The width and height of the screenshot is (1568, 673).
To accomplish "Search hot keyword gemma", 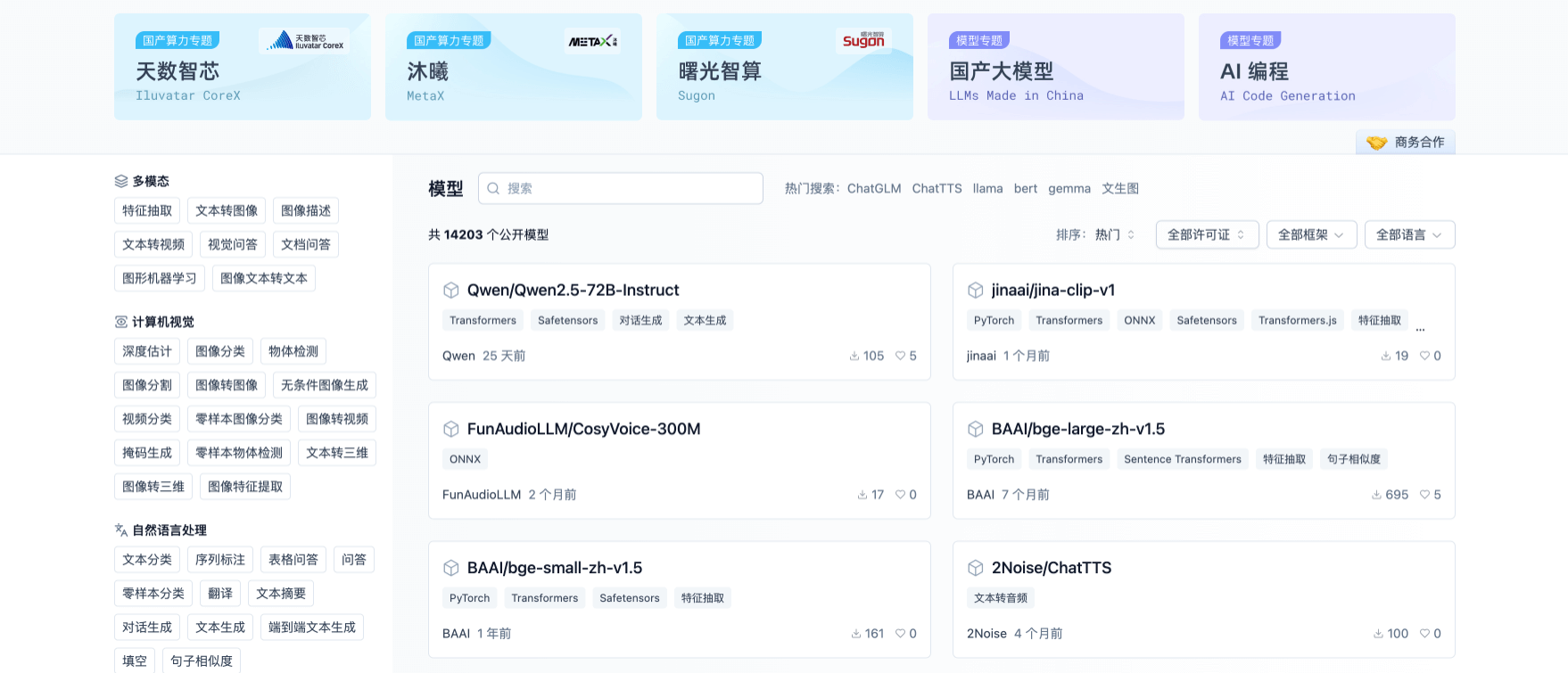I will pos(1069,189).
